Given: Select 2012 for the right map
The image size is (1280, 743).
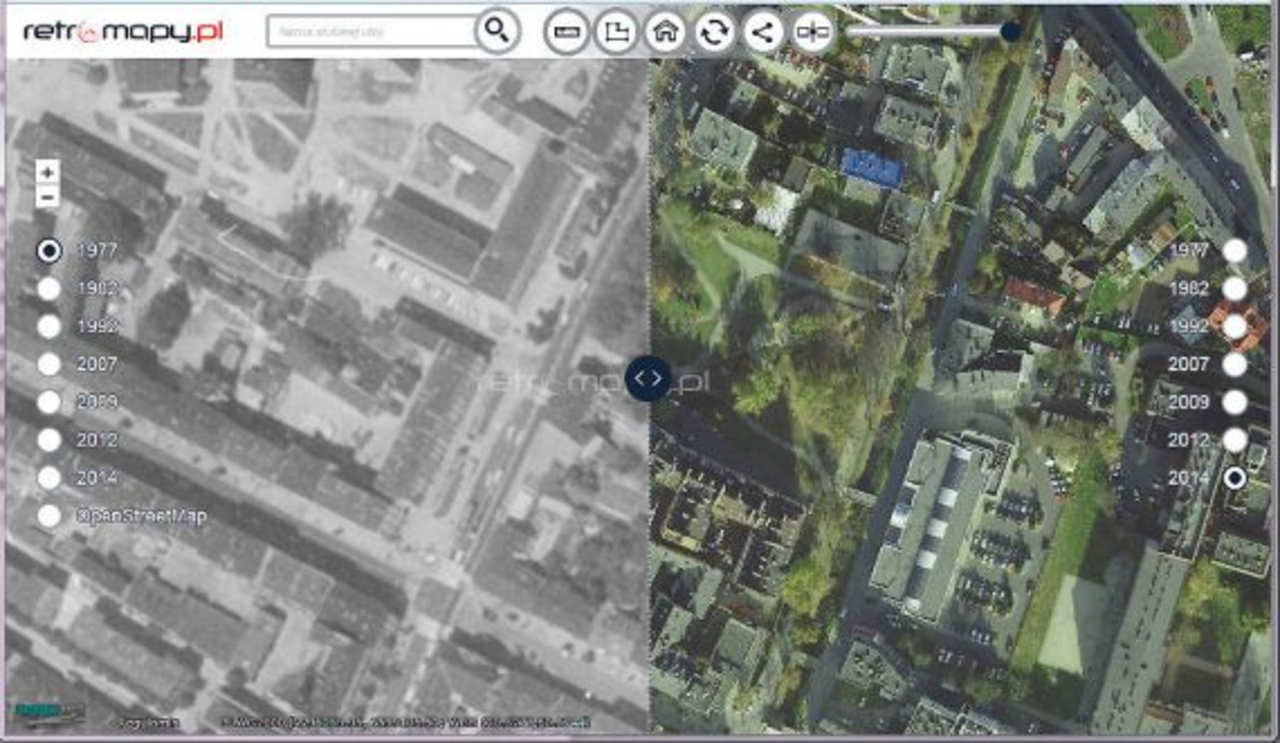Looking at the screenshot, I should [x=1236, y=440].
